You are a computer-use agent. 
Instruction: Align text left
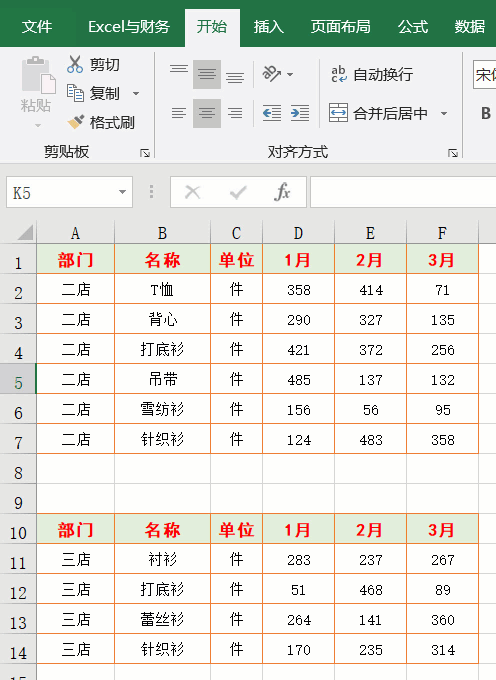pos(179,113)
